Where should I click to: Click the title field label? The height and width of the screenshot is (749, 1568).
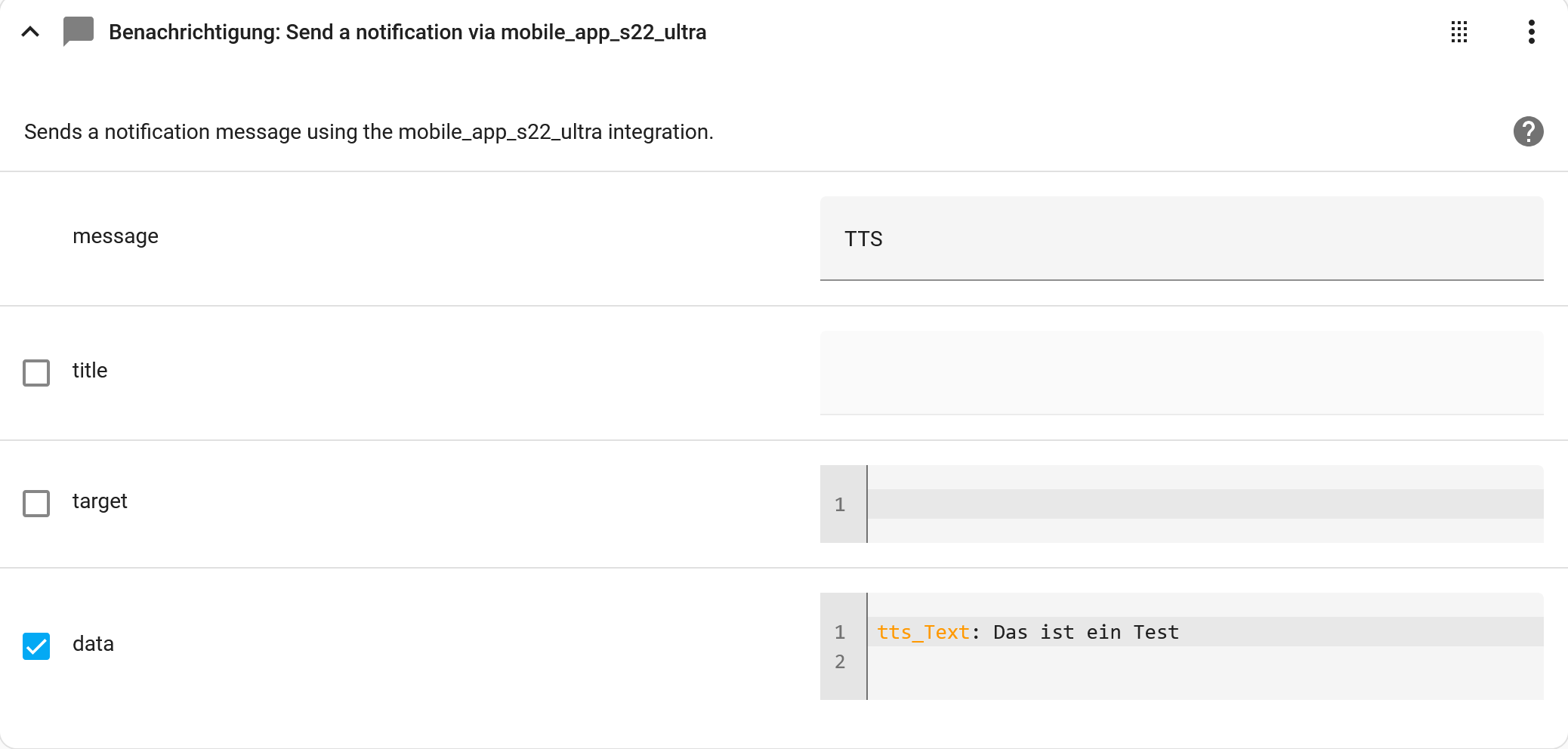90,371
